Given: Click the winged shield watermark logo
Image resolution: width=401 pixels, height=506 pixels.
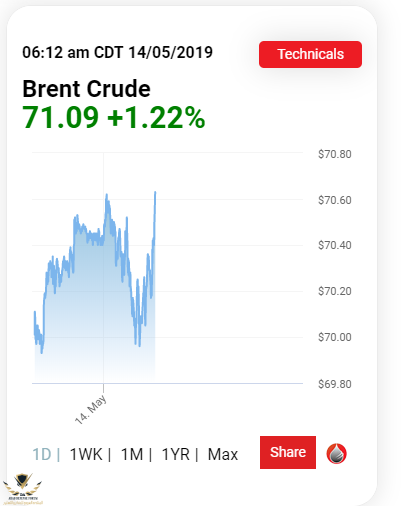Looking at the screenshot, I should (x=23, y=488).
